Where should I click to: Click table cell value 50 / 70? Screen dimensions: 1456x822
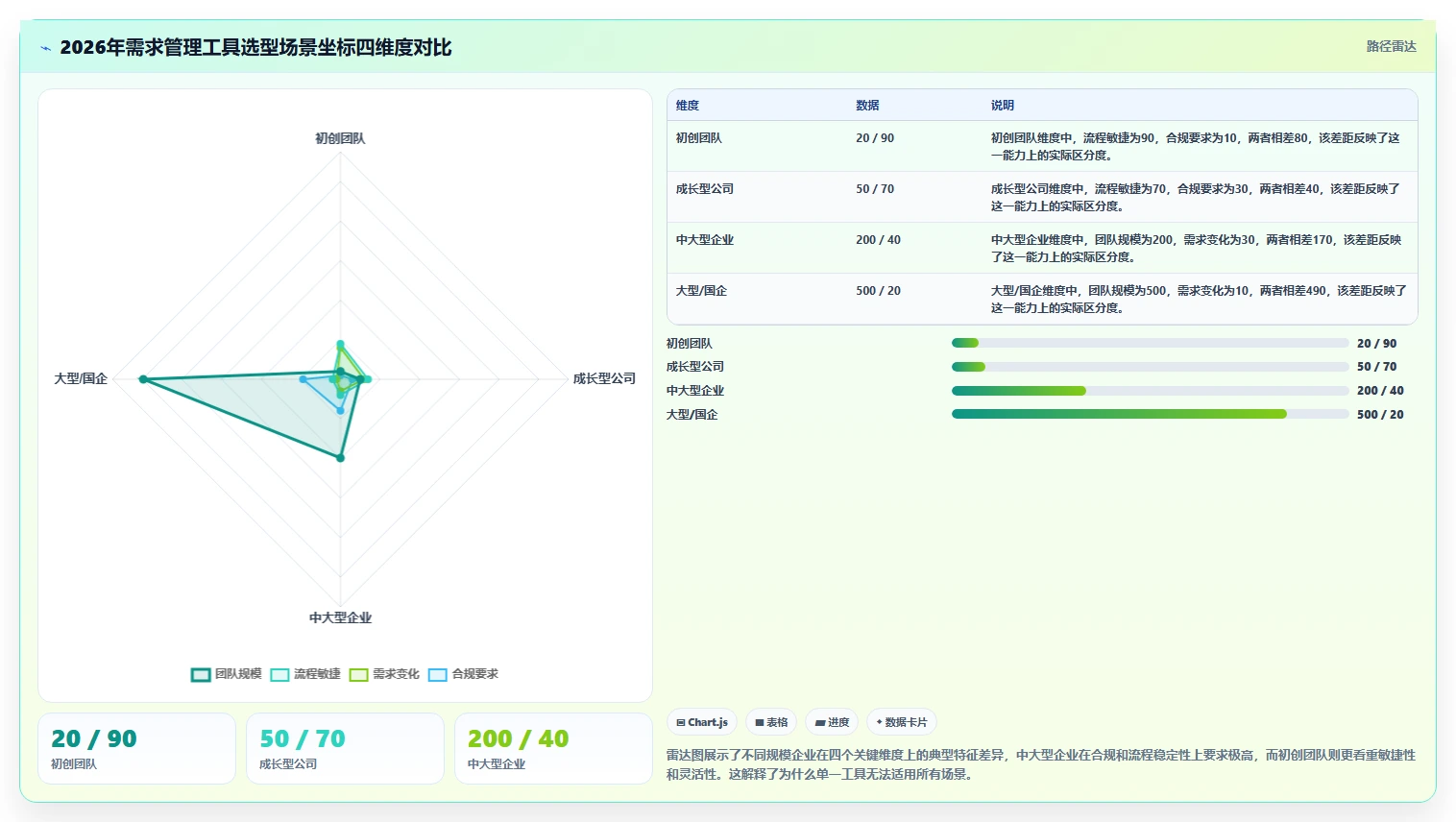[x=875, y=189]
